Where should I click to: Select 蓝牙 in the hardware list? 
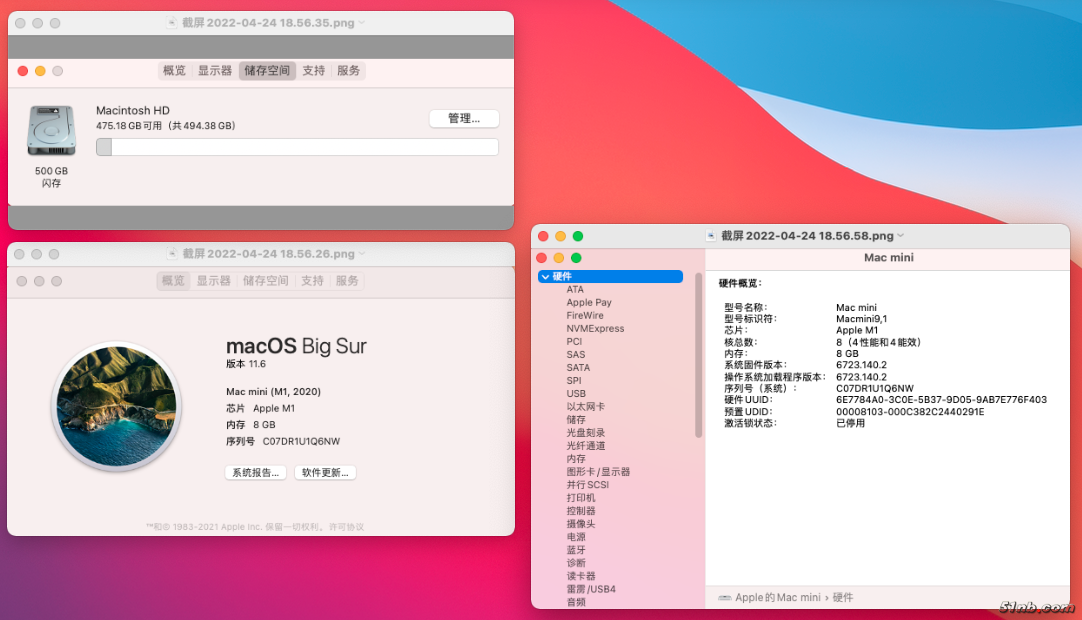point(576,550)
